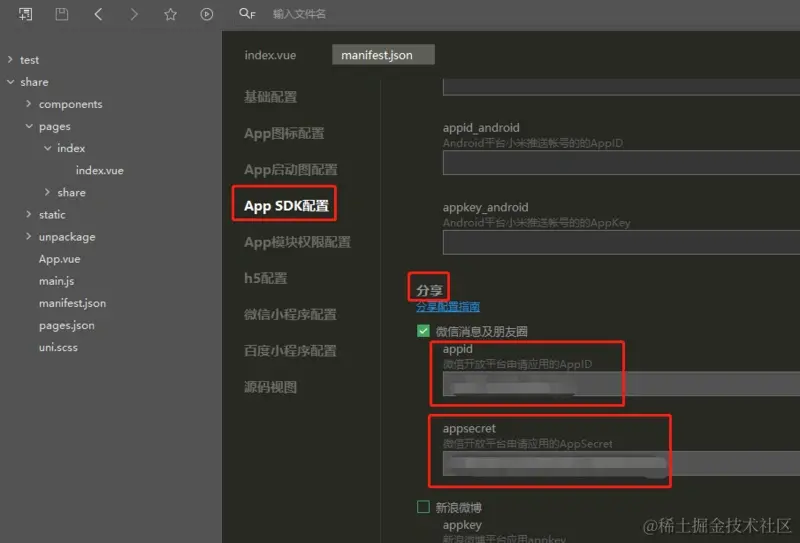Click the 新浪微博 appkey label

tap(462, 525)
